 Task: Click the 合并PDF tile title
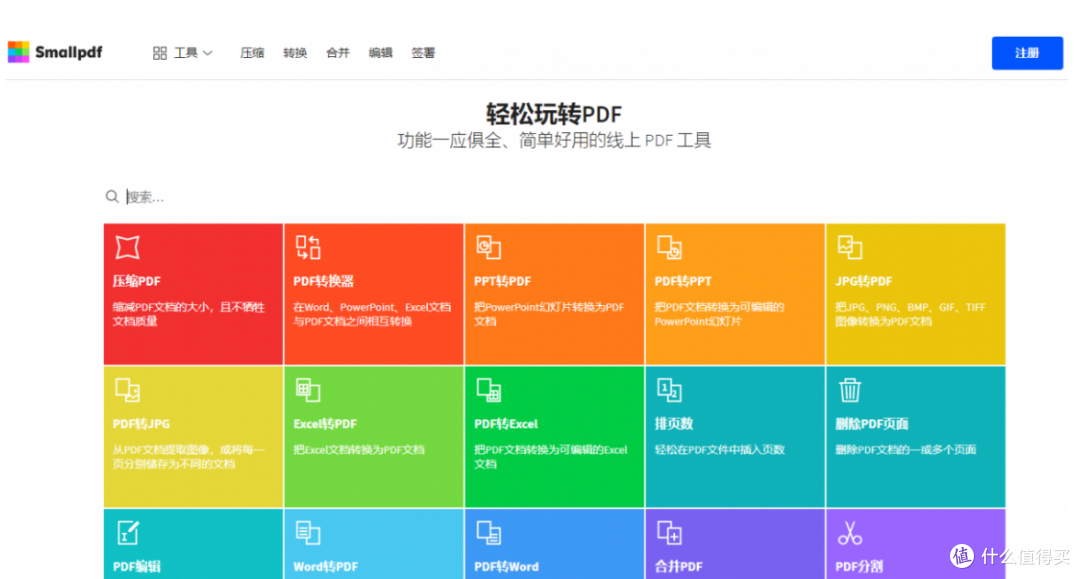click(x=678, y=567)
